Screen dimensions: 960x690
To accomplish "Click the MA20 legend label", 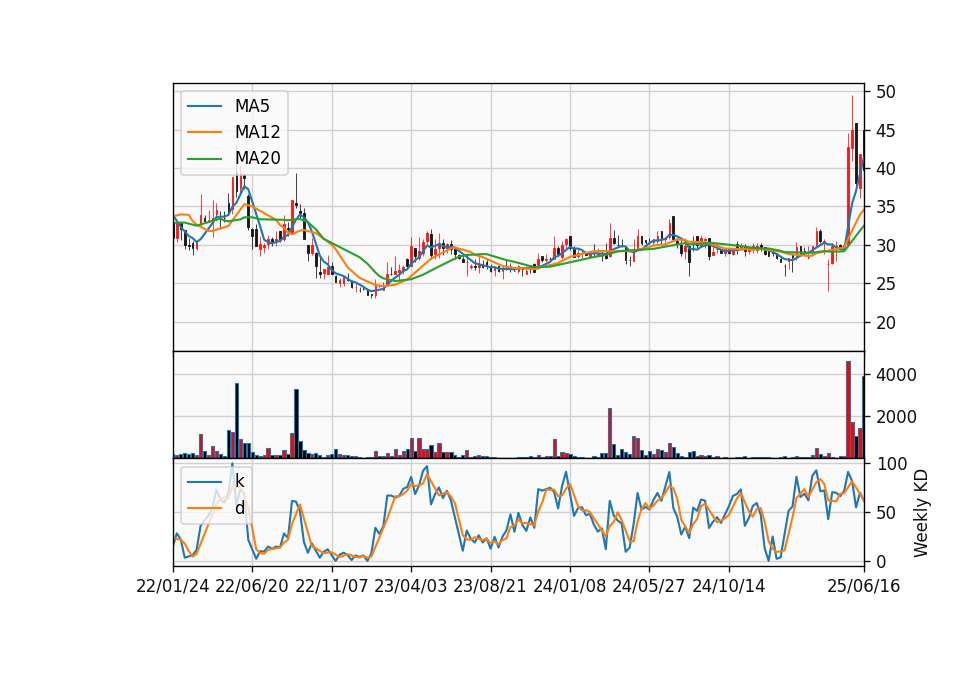I will 257,158.
